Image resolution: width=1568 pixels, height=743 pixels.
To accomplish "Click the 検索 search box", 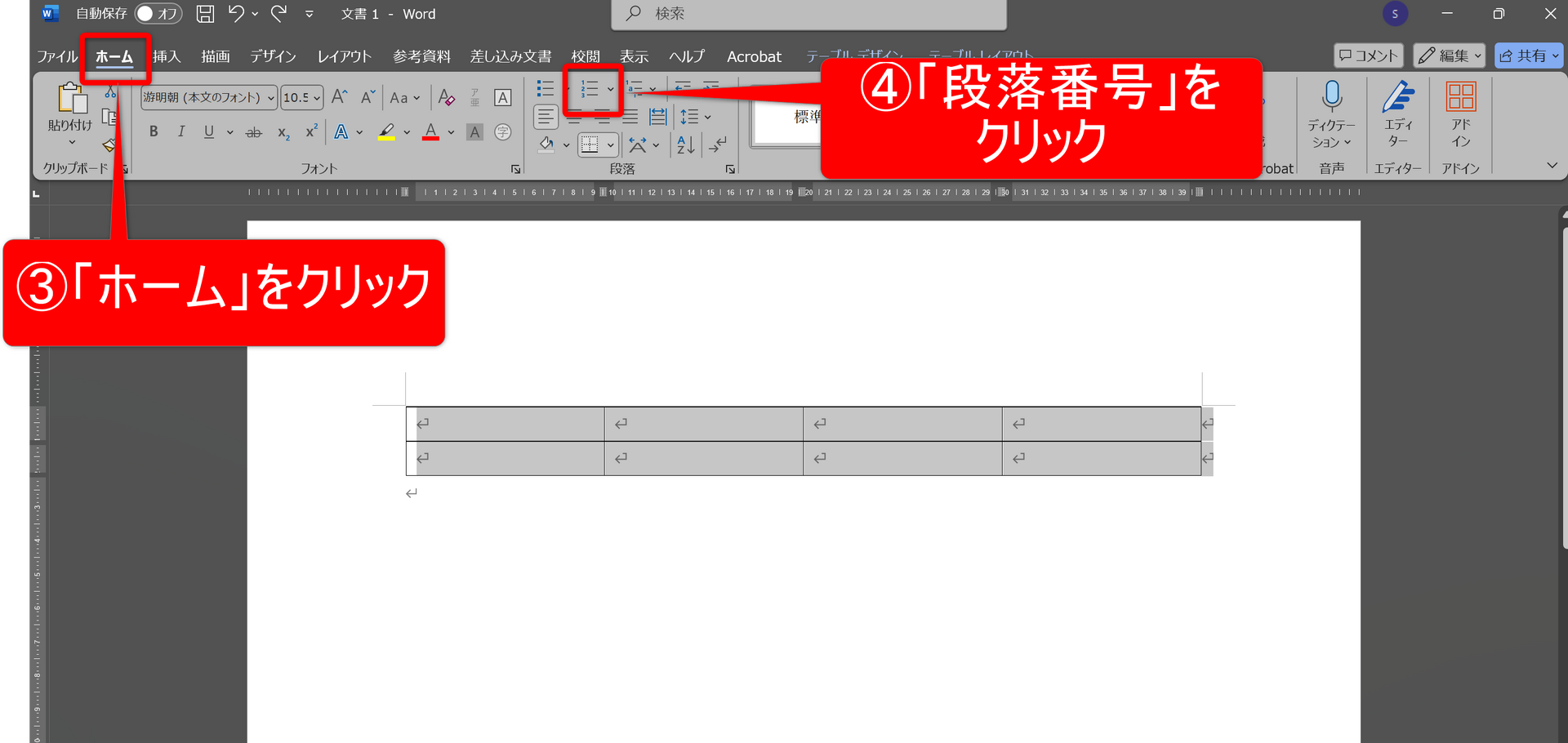I will (x=808, y=14).
